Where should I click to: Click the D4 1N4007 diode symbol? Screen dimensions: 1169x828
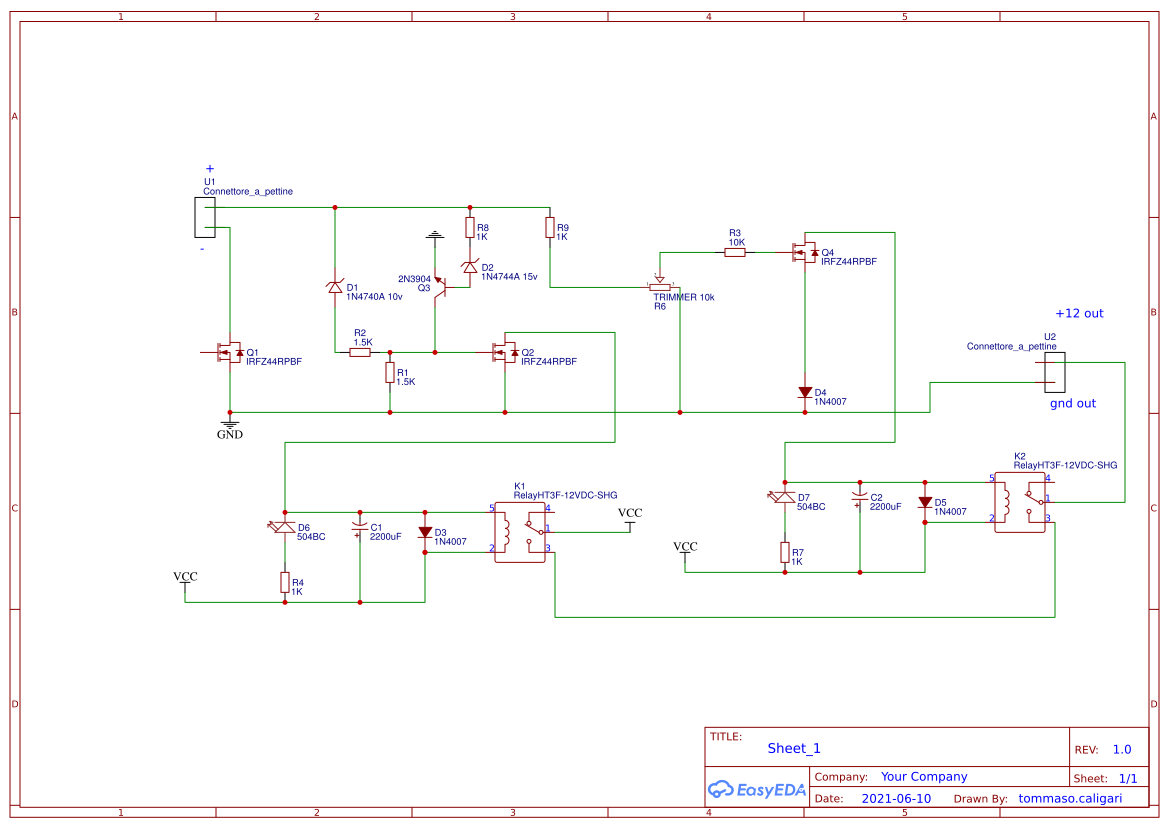(x=805, y=393)
